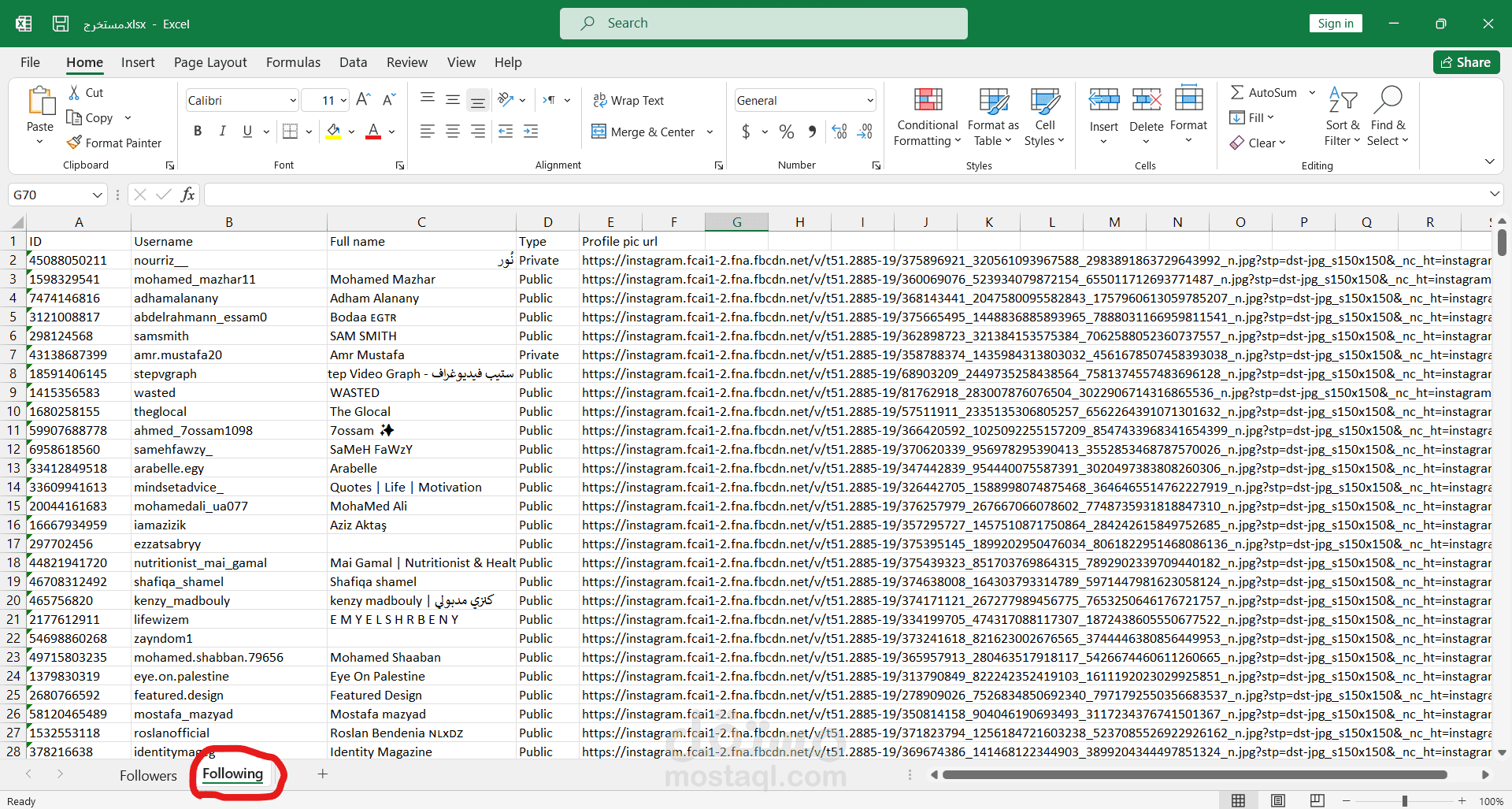Open Cell Styles gallery
The height and width of the screenshot is (809, 1512).
tap(1044, 117)
